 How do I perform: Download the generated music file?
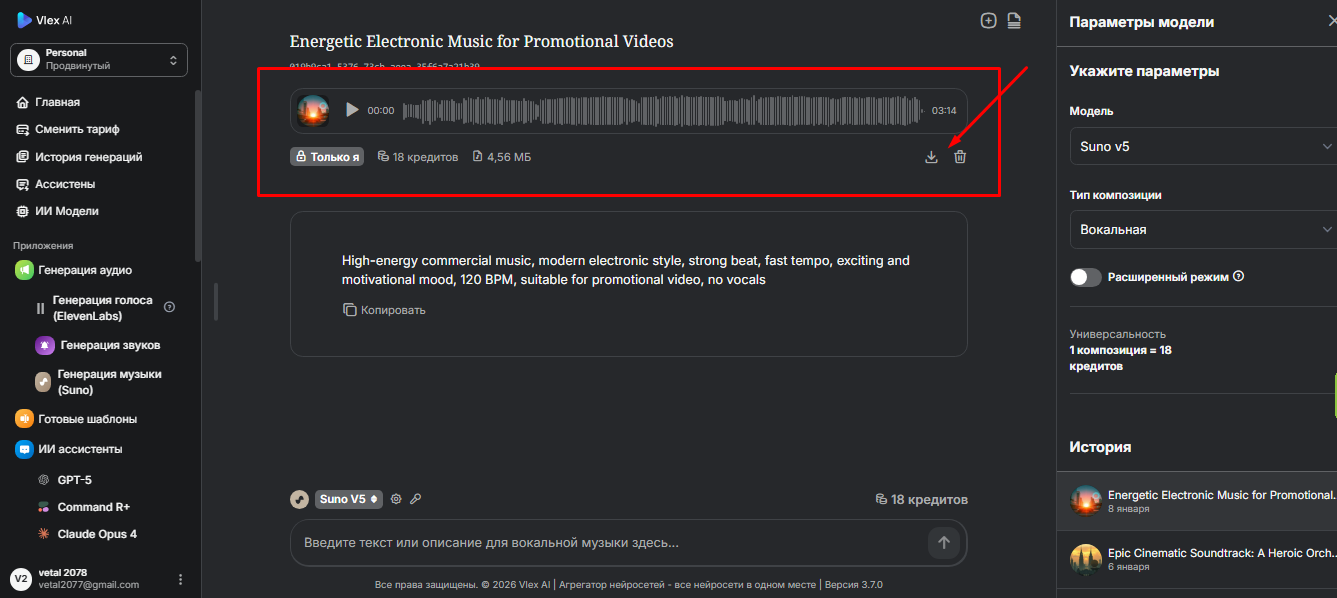point(931,157)
